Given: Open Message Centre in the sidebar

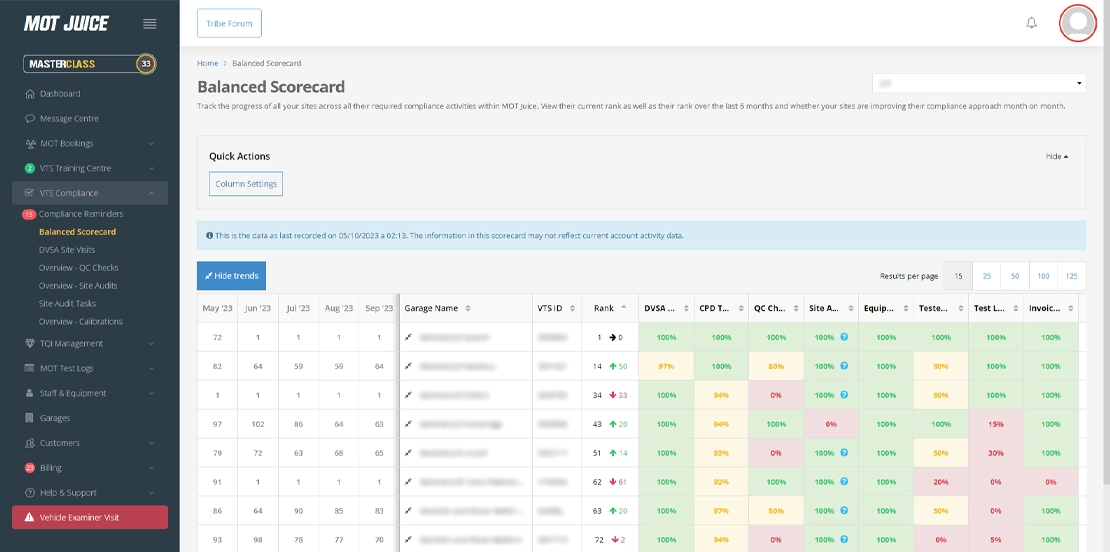Looking at the screenshot, I should (69, 118).
